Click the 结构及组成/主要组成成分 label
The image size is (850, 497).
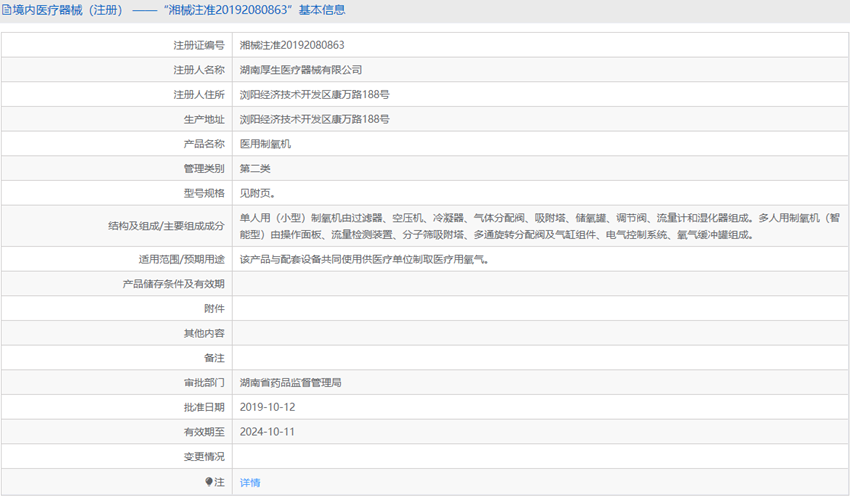click(166, 226)
